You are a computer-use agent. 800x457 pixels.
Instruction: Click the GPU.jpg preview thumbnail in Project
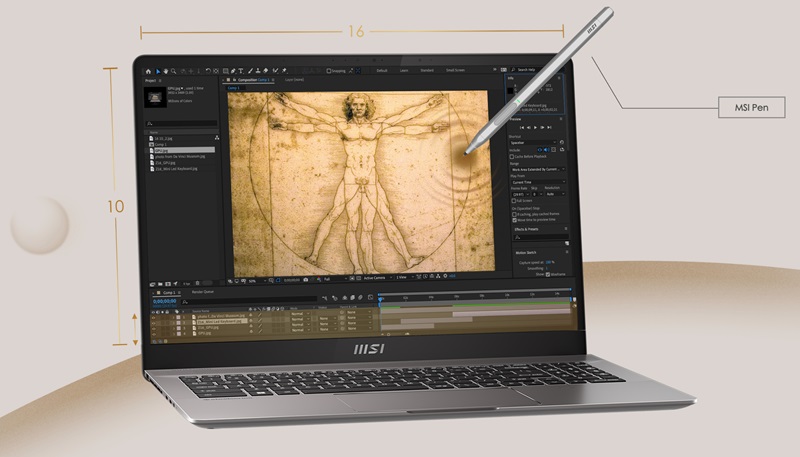[x=156, y=97]
